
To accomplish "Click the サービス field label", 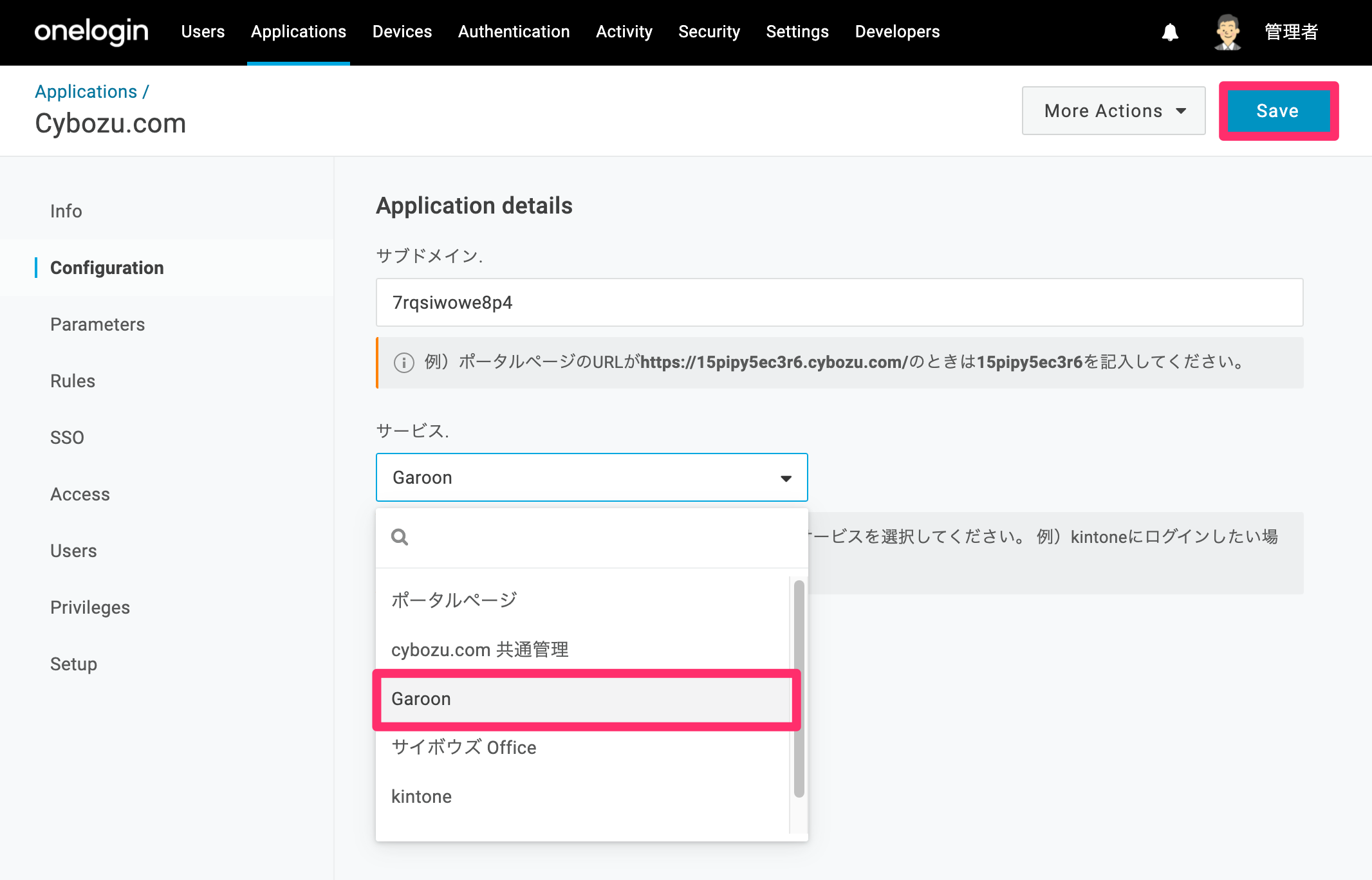I will 413,431.
